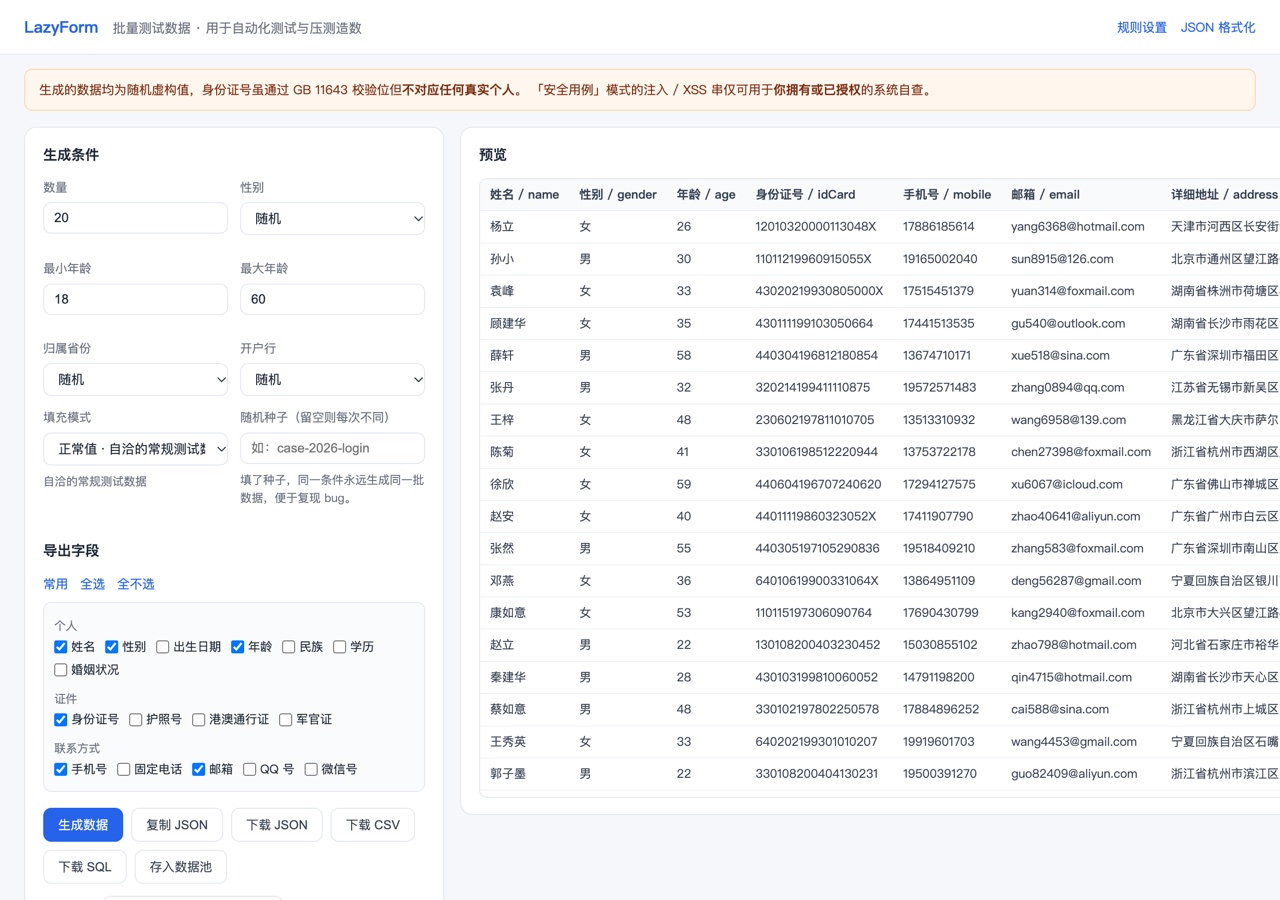Click the 全不选 link
The width and height of the screenshot is (1280, 900).
136,584
